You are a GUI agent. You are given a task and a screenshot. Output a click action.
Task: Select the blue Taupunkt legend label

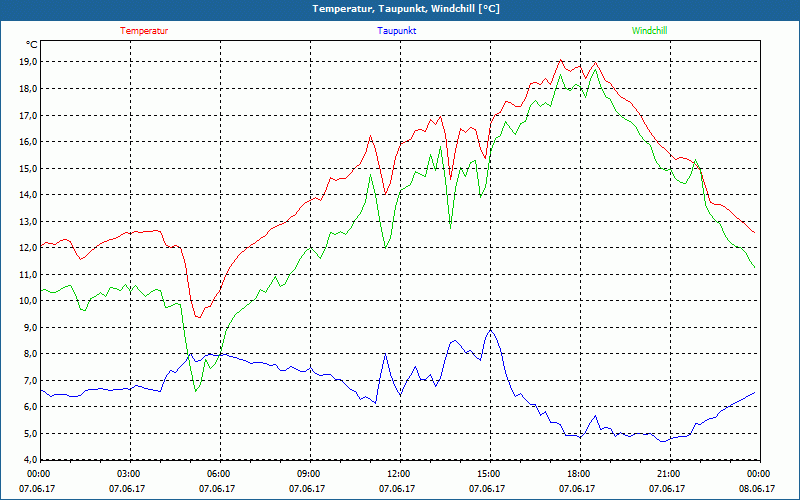coord(396,31)
